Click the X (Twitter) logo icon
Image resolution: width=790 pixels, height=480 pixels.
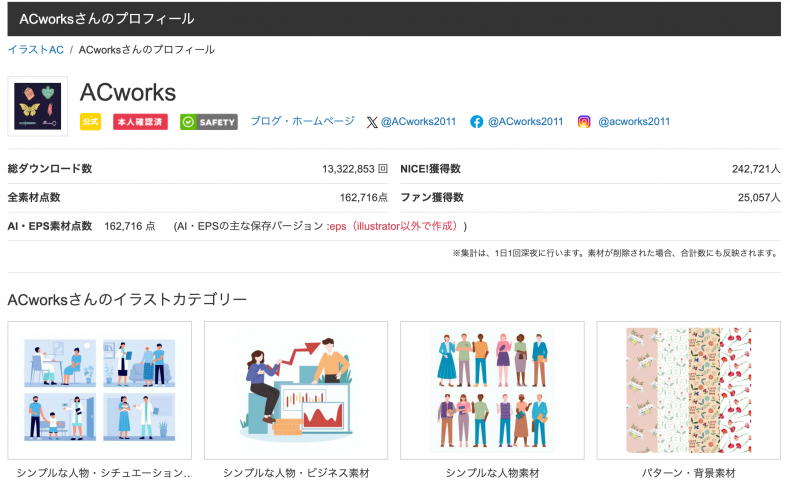(372, 122)
